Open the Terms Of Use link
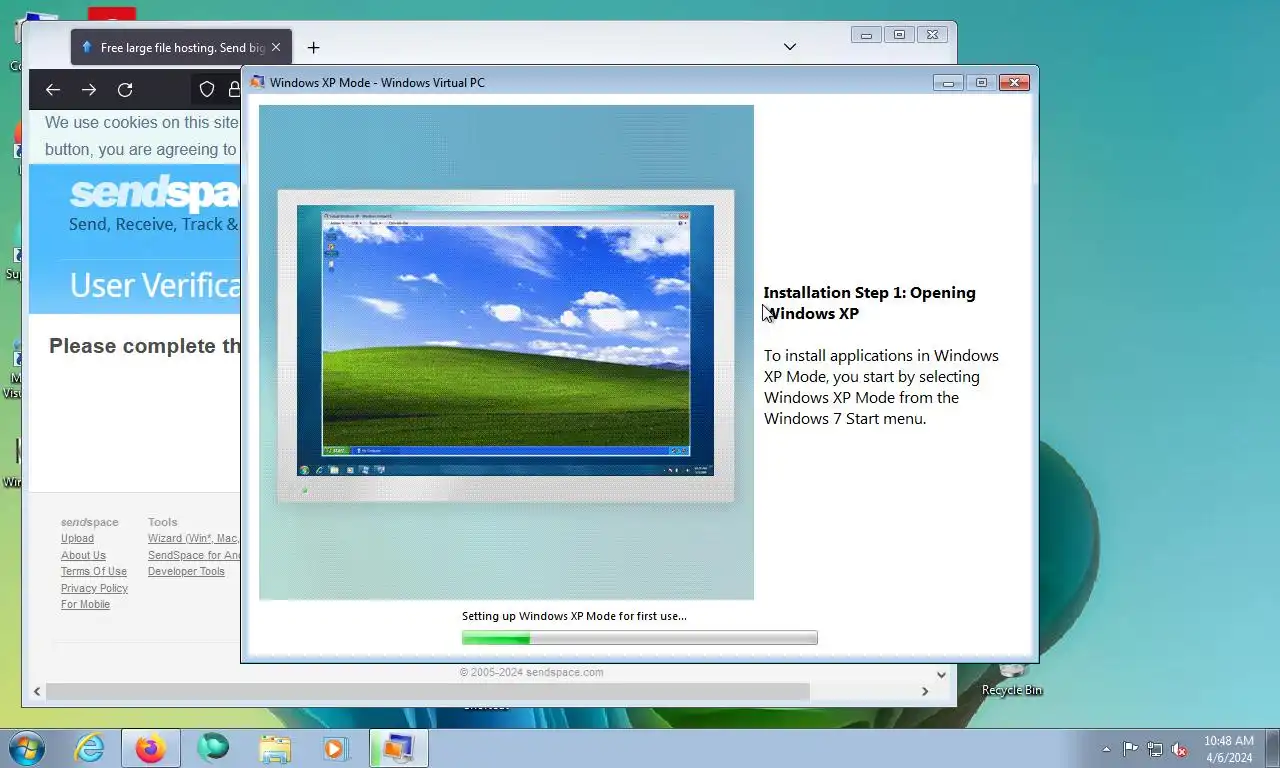Image resolution: width=1280 pixels, height=768 pixels. 94,571
